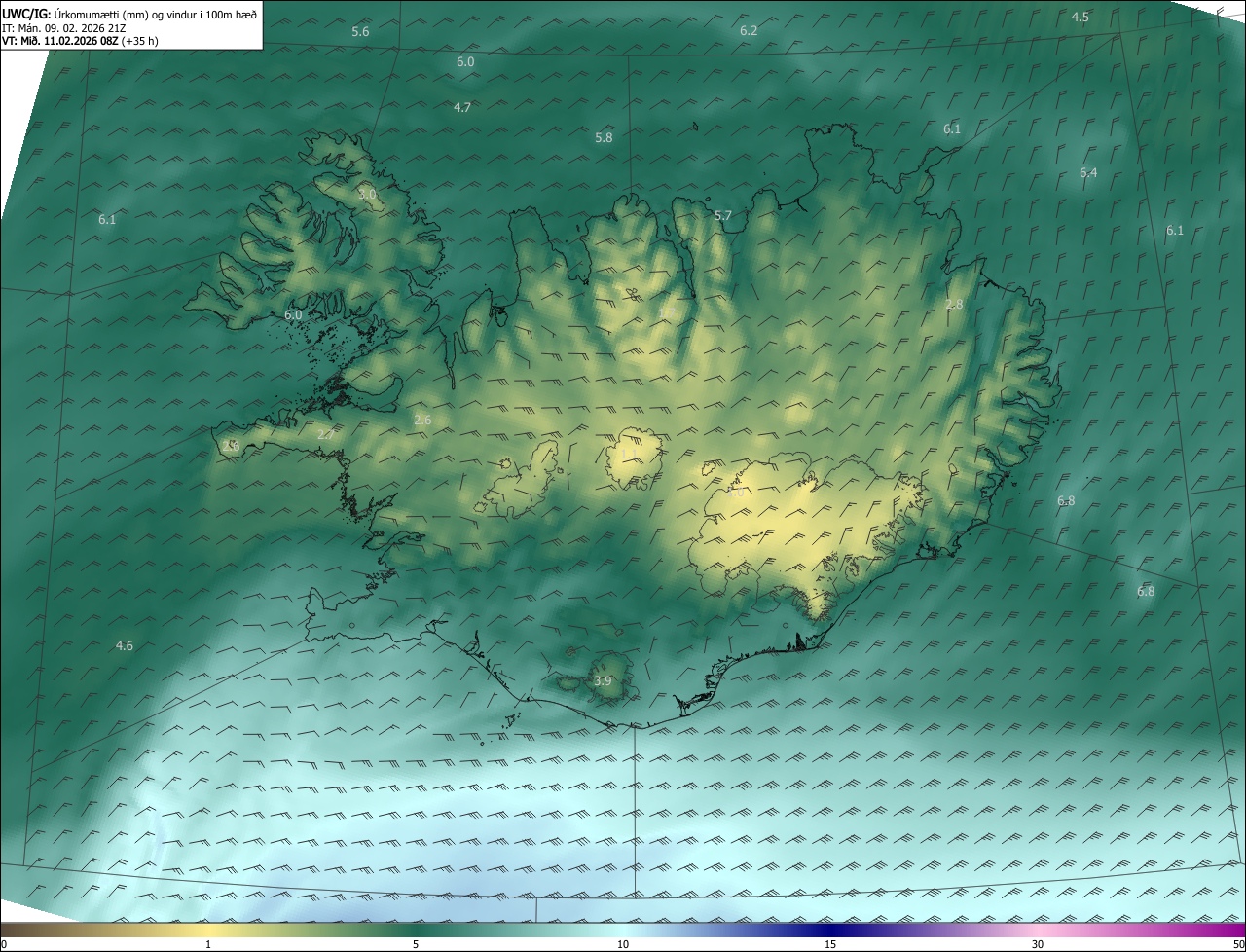Click the map value label 5.6
Viewport: 1246px width, 952px height.
[360, 32]
